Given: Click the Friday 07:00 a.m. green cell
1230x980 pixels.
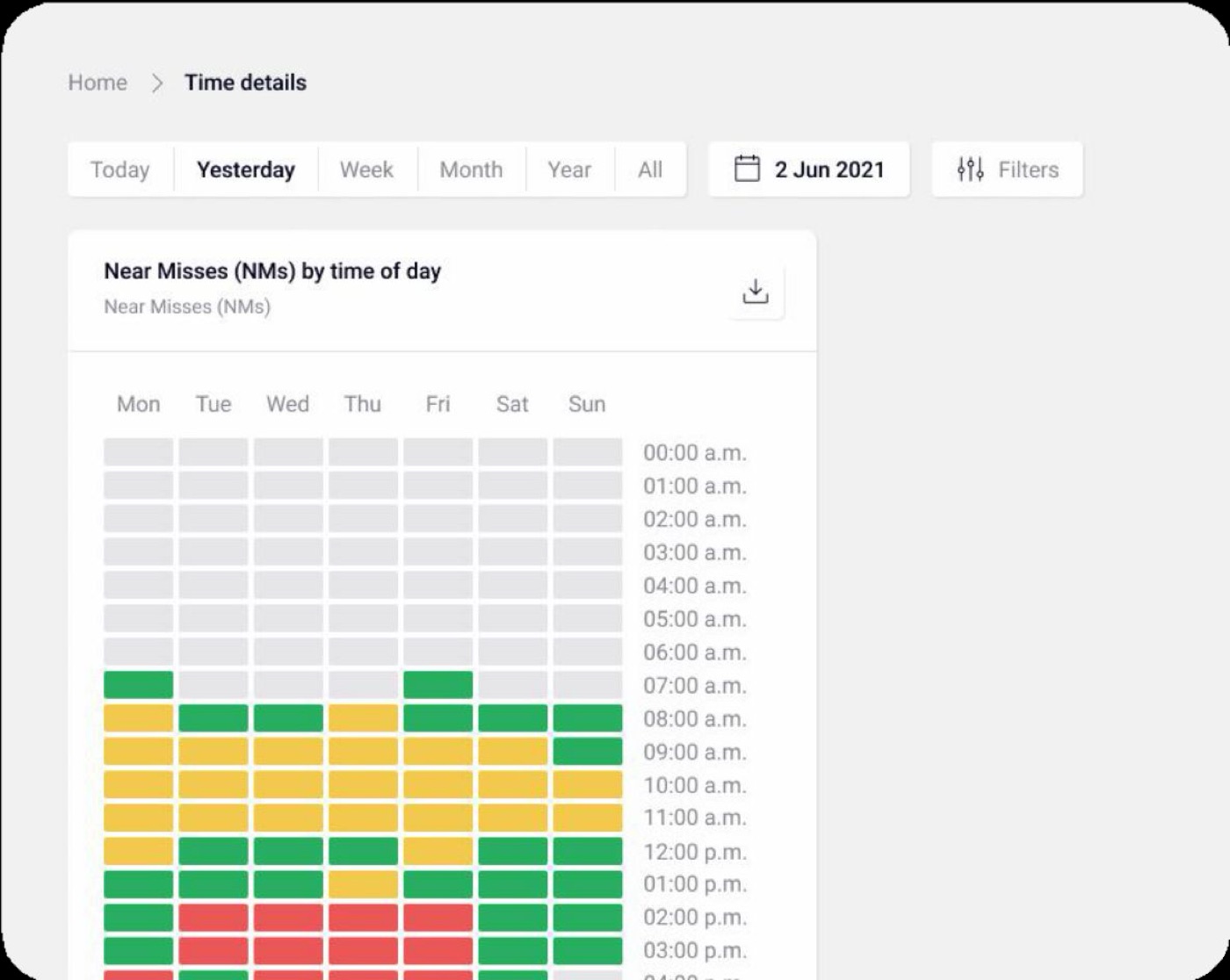Looking at the screenshot, I should (x=438, y=685).
